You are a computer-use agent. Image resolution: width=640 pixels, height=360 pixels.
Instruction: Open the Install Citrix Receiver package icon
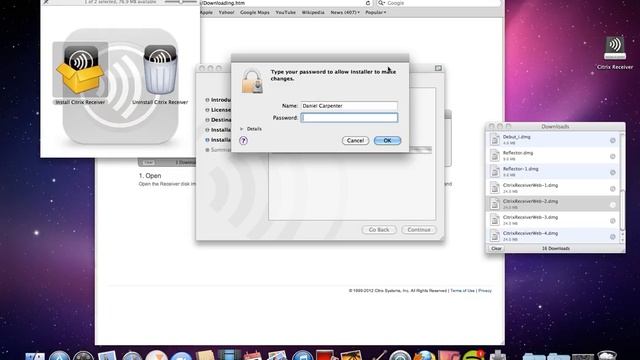[x=80, y=70]
